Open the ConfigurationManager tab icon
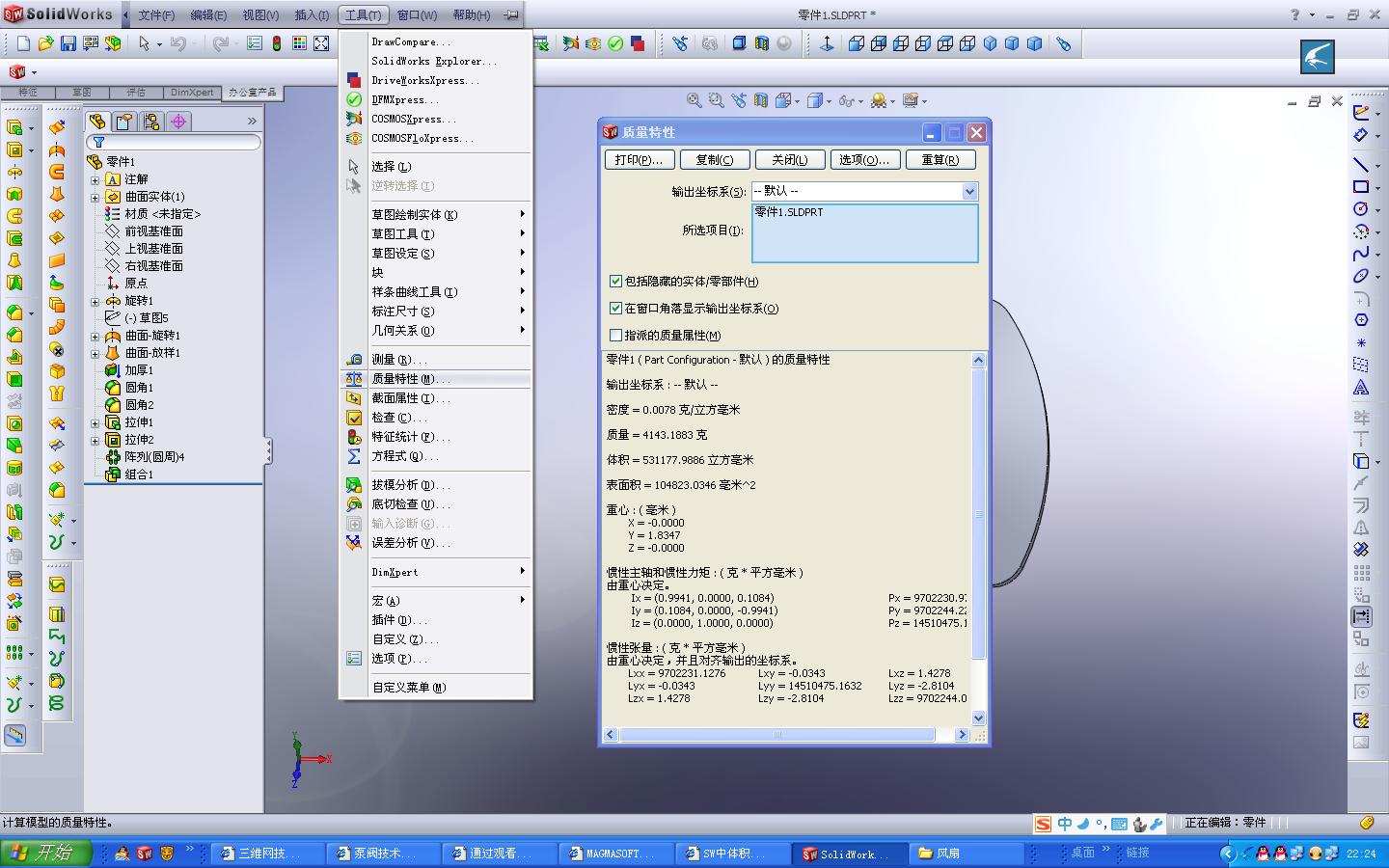This screenshot has width=1389, height=868. pos(151,122)
